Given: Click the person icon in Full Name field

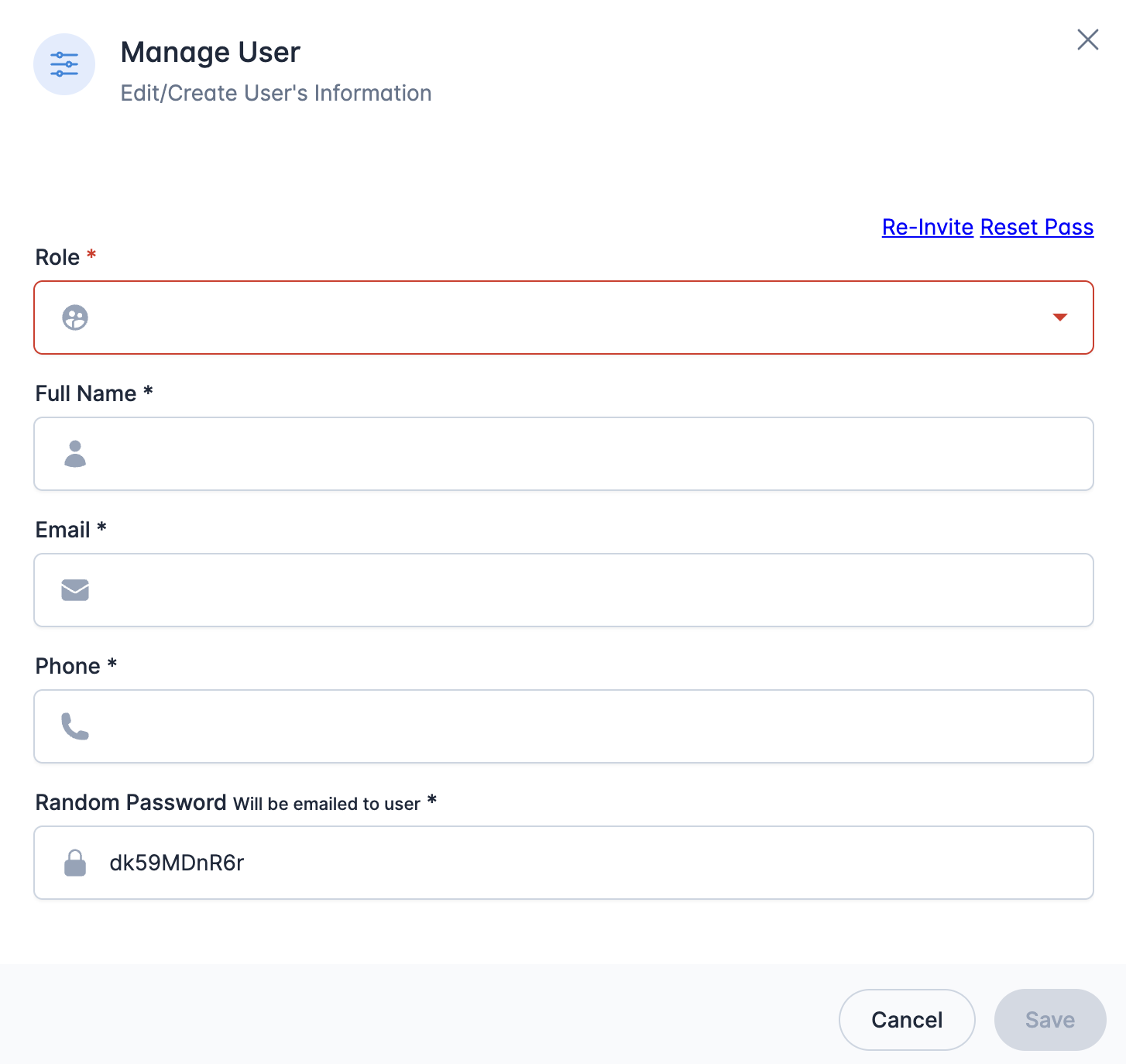Looking at the screenshot, I should tap(75, 454).
